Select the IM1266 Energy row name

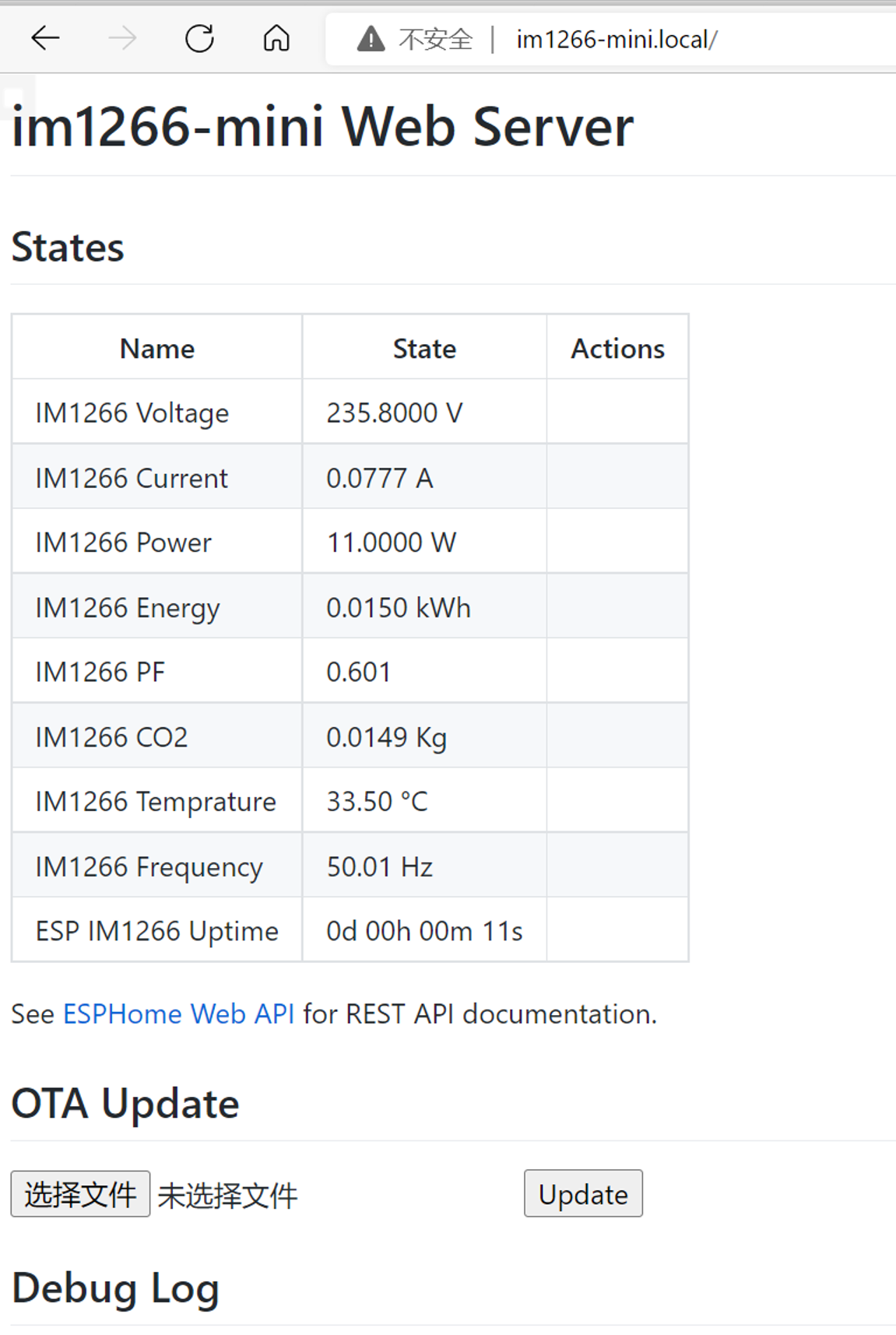pos(128,608)
